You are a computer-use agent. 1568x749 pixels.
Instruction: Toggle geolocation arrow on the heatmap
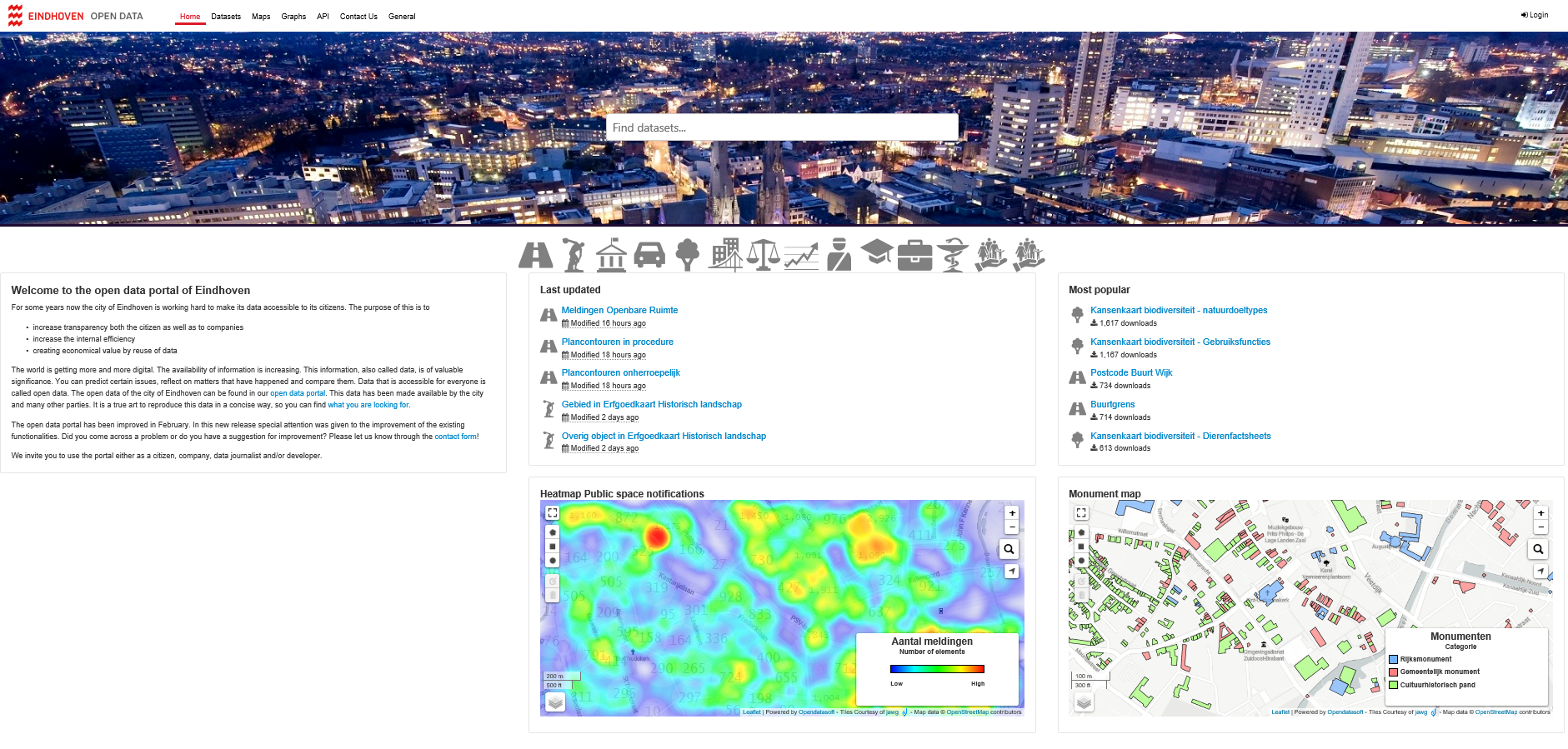coord(1010,572)
